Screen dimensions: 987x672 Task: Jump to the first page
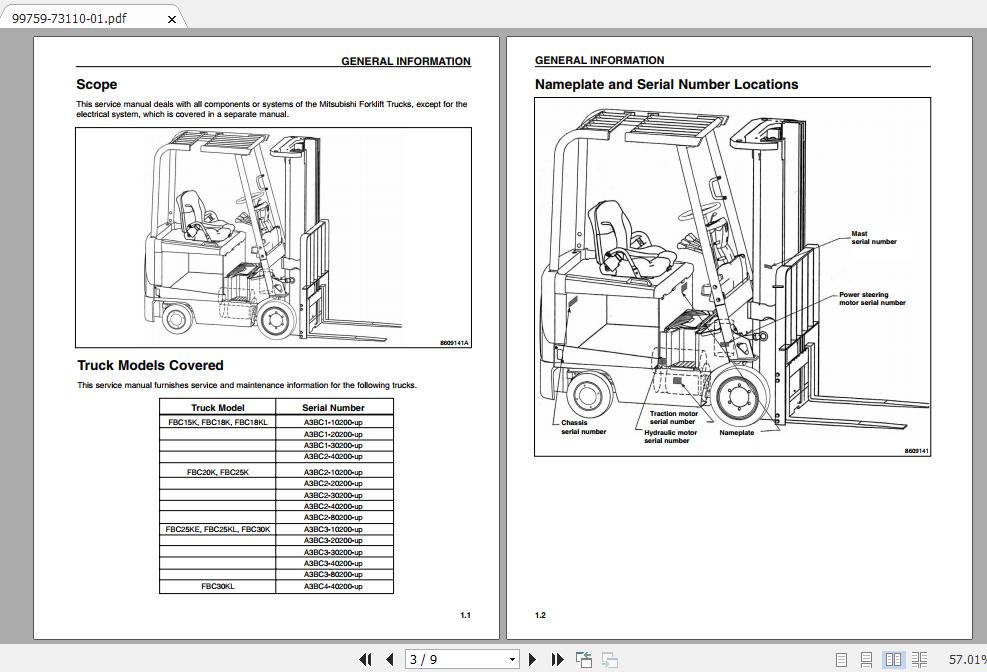[x=367, y=659]
